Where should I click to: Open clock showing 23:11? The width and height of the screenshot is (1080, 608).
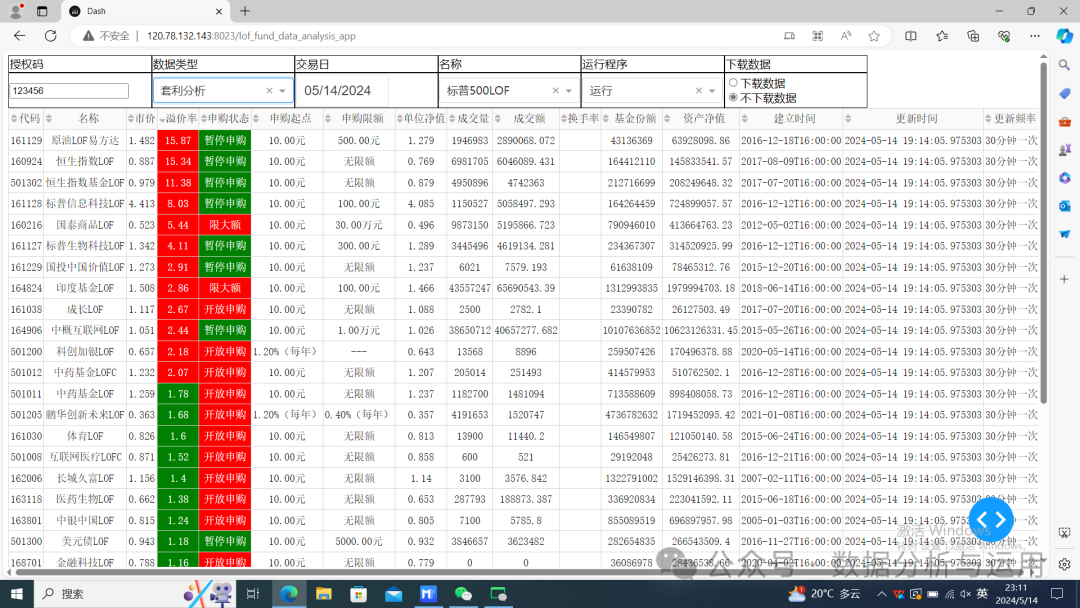coord(1016,594)
